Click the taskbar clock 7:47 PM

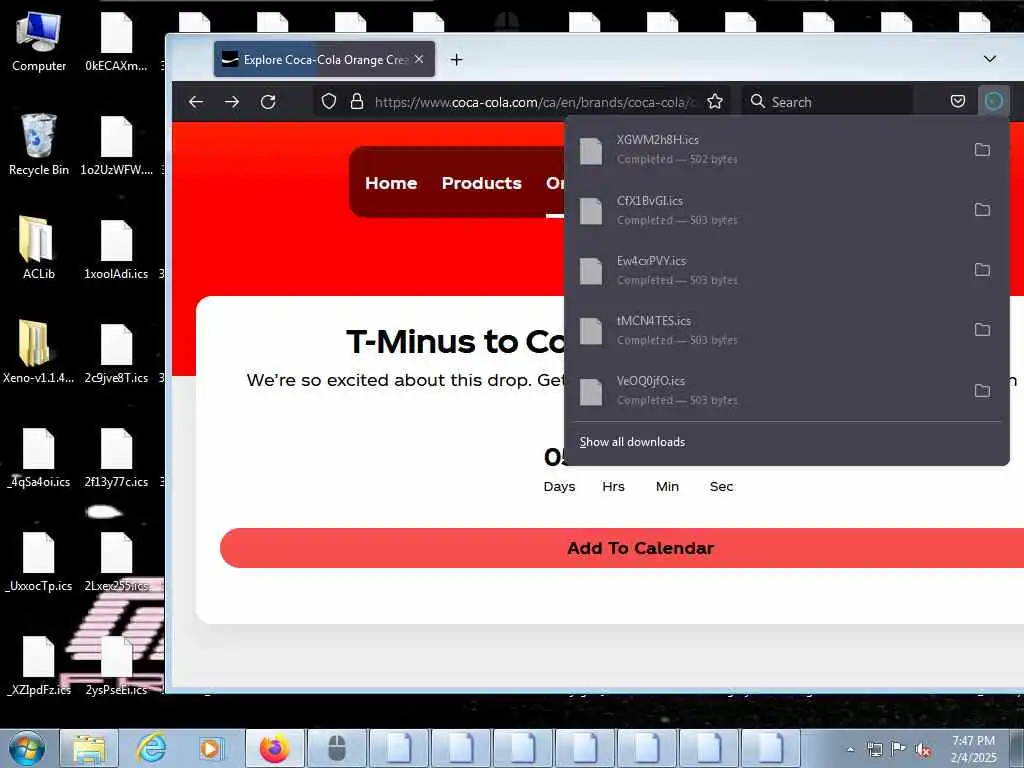(973, 749)
